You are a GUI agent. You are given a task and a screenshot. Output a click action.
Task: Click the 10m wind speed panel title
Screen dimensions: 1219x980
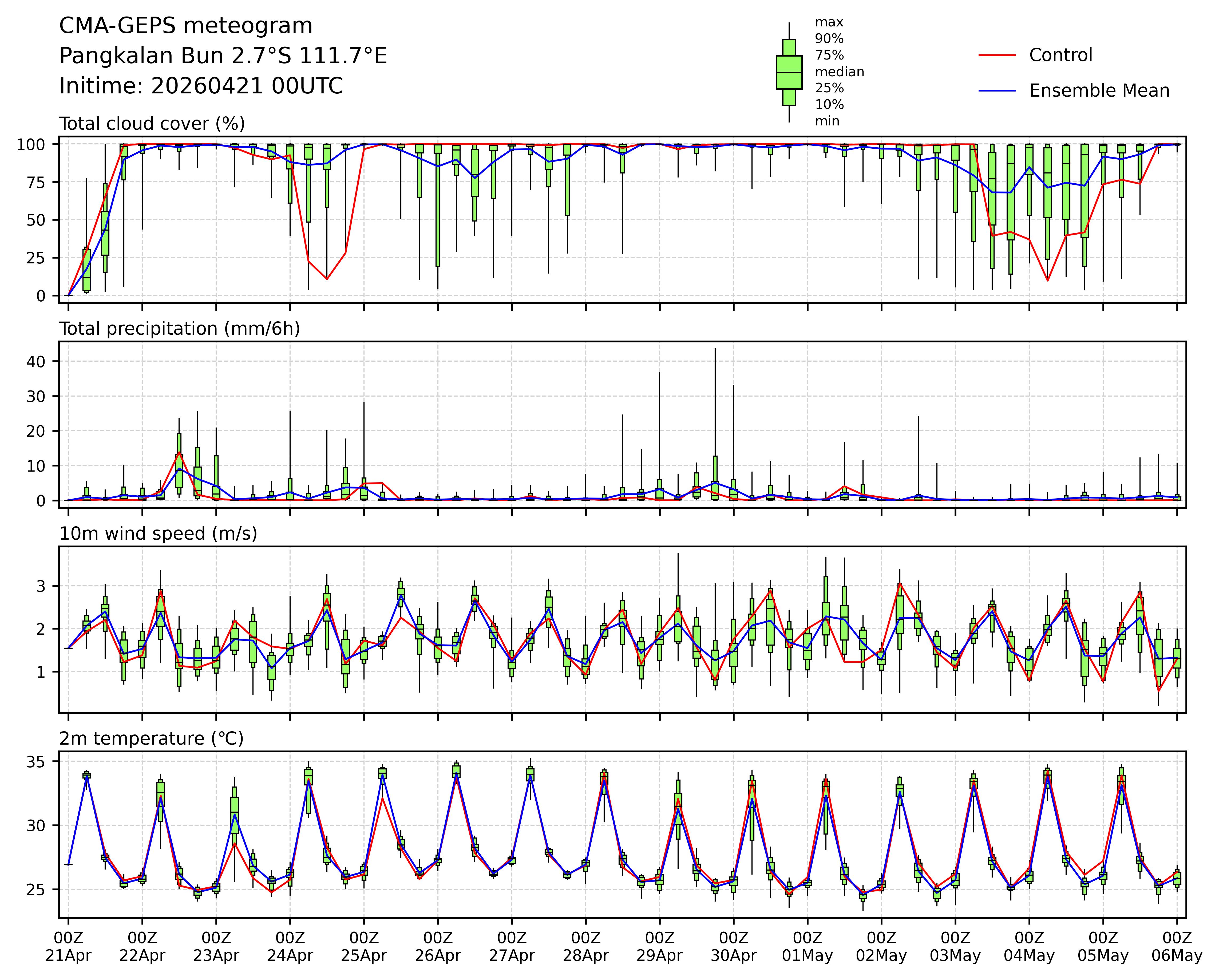158,533
